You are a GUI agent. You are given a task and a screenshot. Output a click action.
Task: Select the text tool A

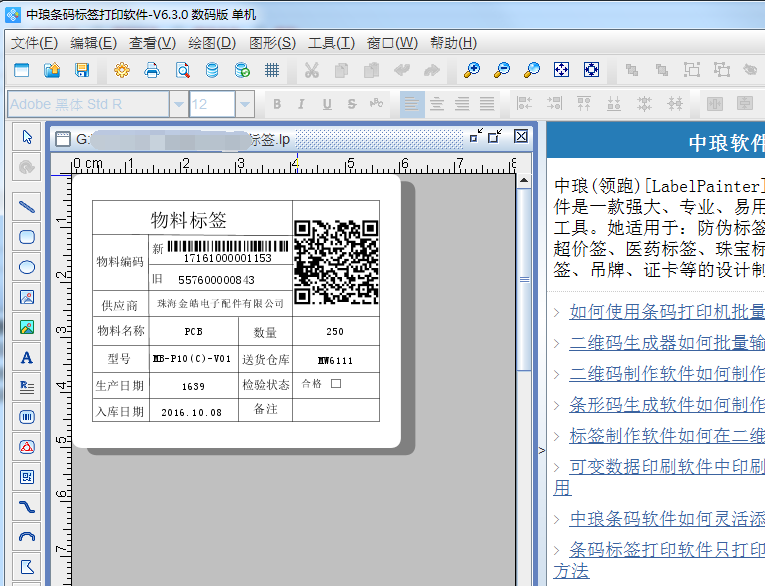click(x=27, y=358)
